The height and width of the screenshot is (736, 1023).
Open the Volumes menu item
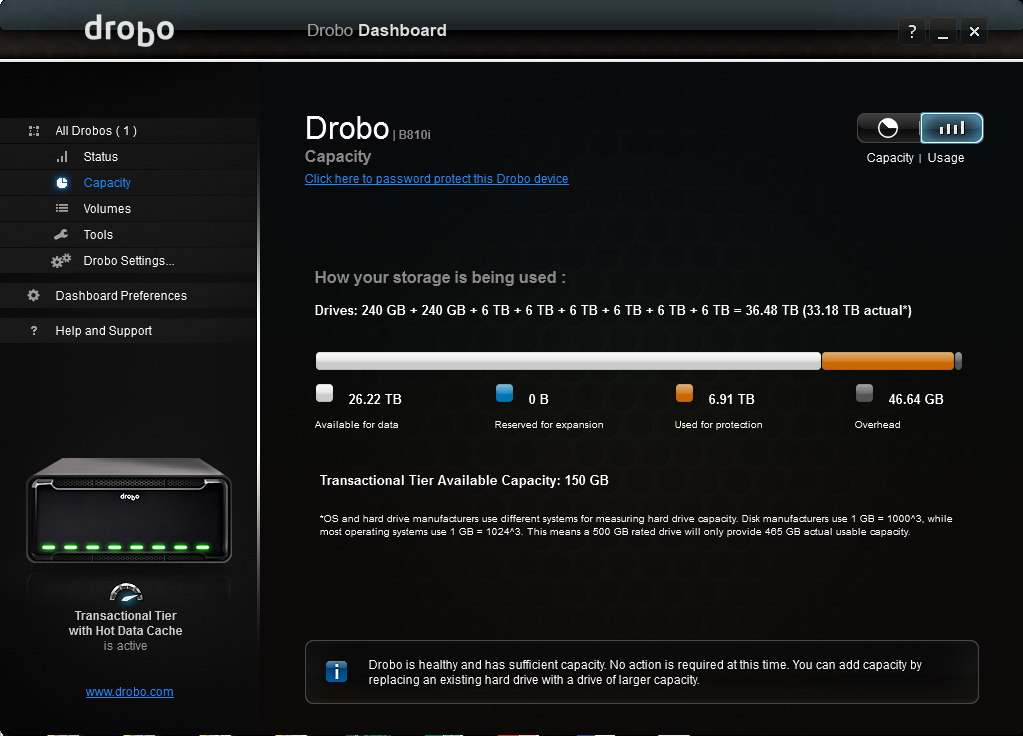point(128,209)
